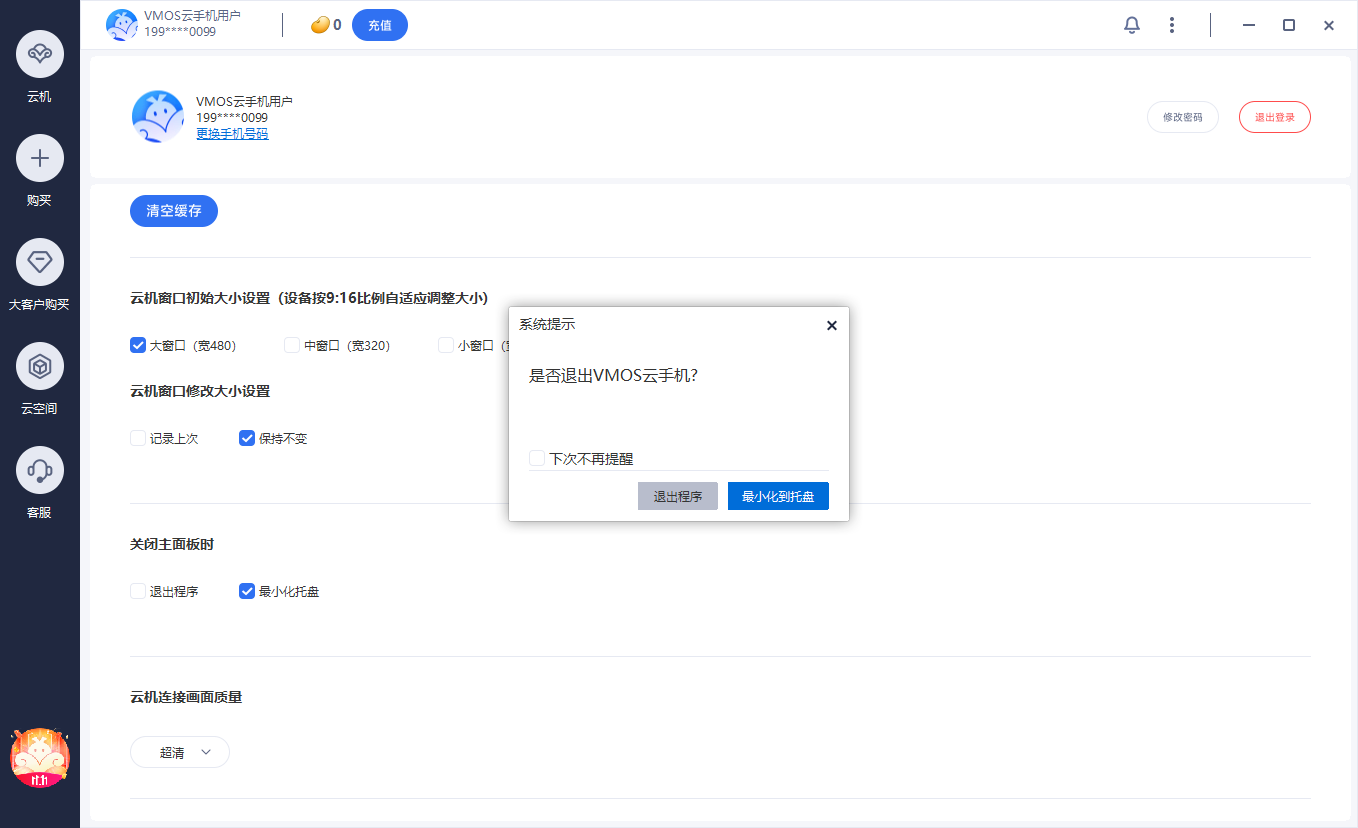Viewport: 1358px width, 828px height.
Task: Open the 客服 headset icon
Action: 40,470
